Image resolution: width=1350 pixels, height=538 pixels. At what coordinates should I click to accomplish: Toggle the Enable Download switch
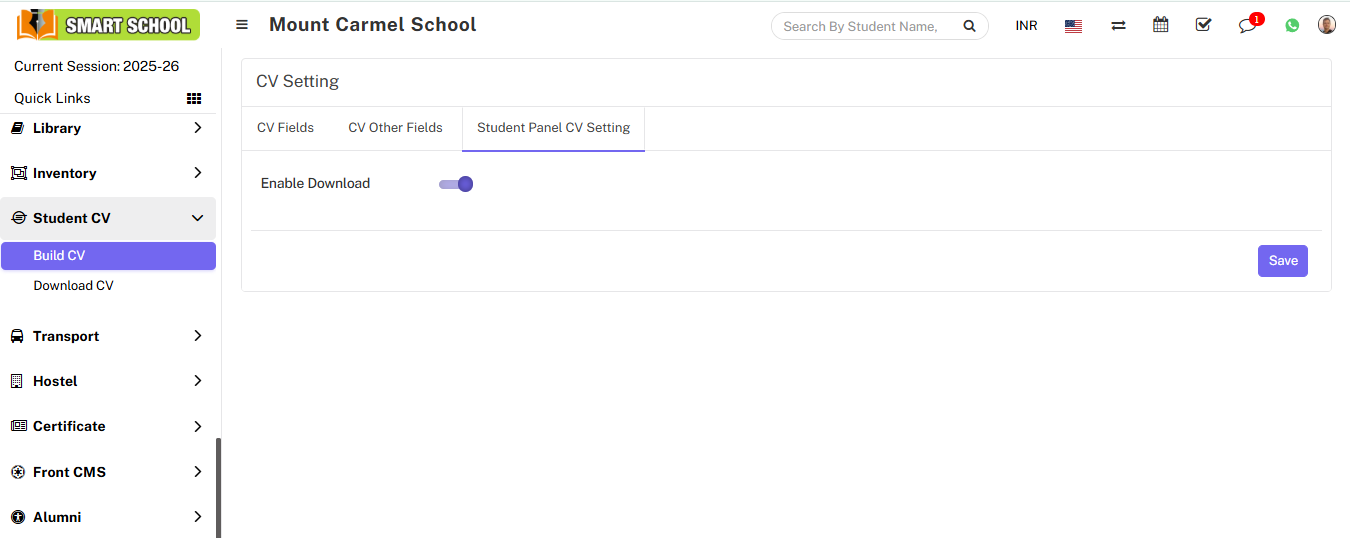[456, 184]
